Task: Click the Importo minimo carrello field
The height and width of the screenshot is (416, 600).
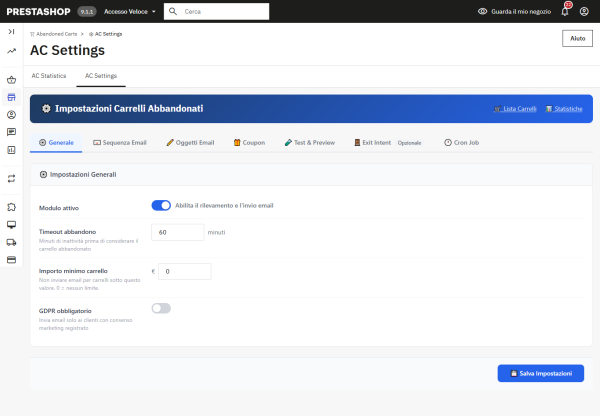Action: [x=184, y=271]
